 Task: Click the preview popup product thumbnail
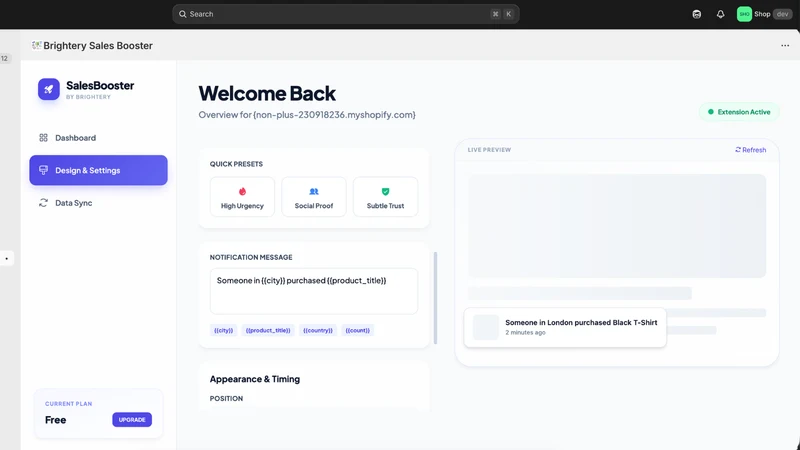[x=486, y=327]
